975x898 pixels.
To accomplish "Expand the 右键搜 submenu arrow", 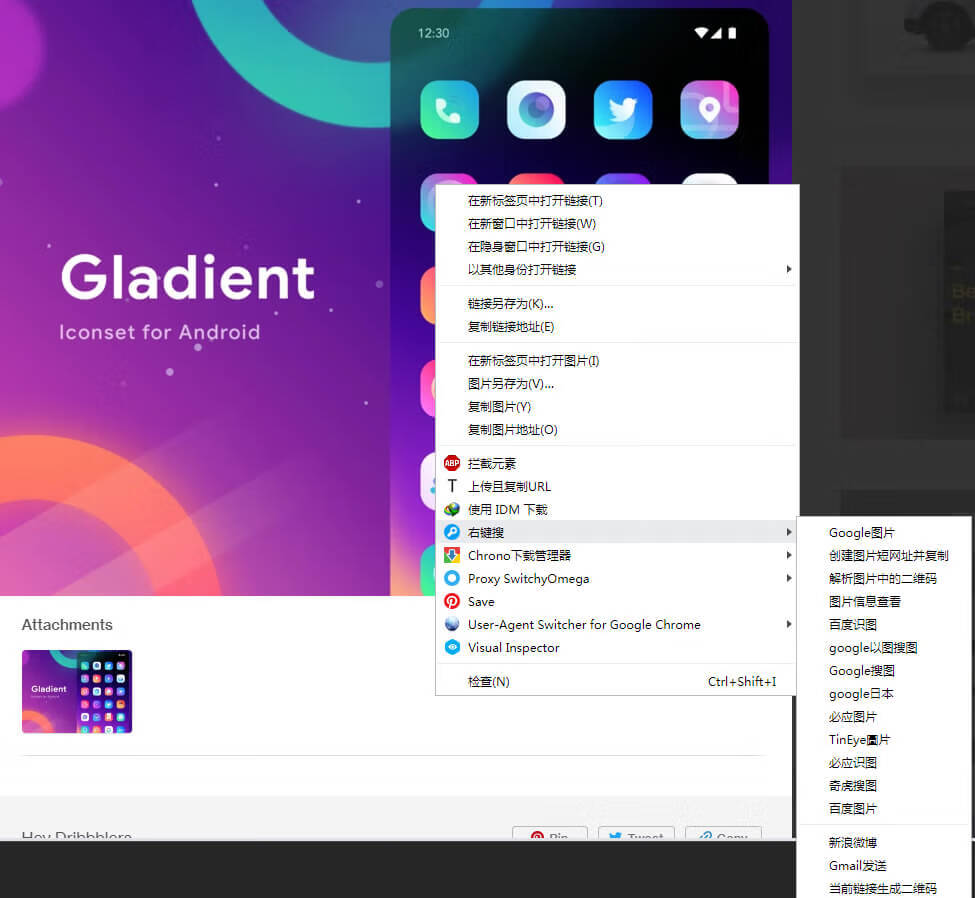I will [788, 532].
